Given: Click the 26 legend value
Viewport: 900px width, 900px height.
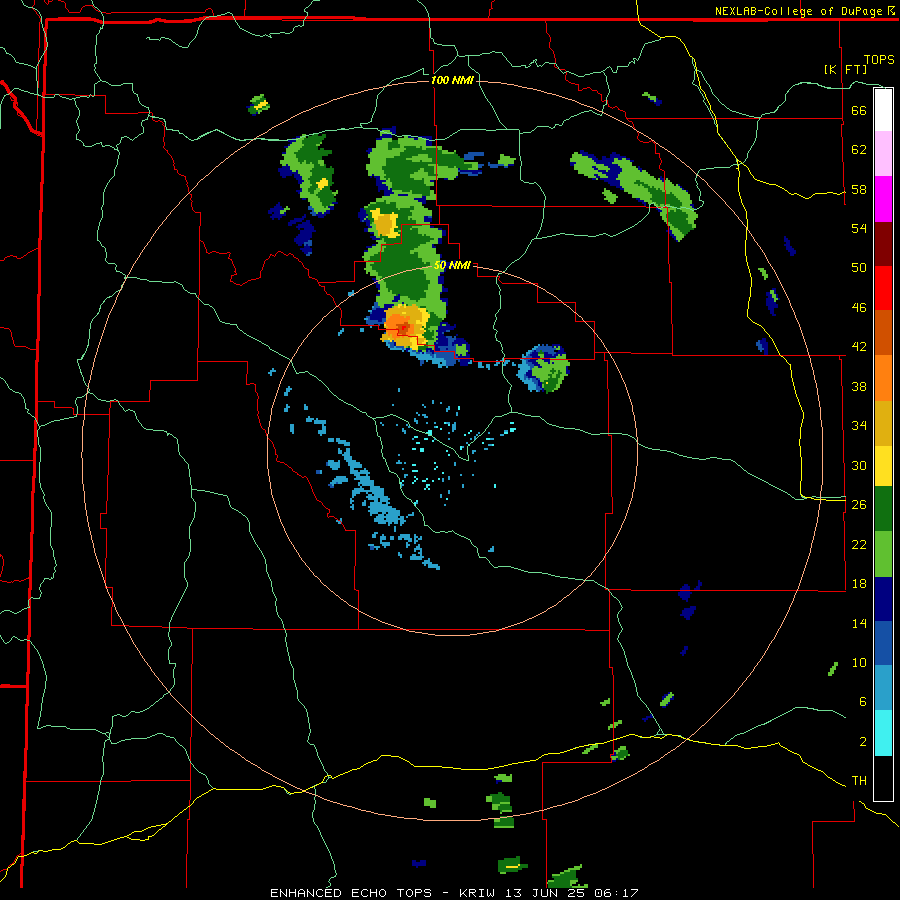Looking at the screenshot, I should tap(859, 505).
